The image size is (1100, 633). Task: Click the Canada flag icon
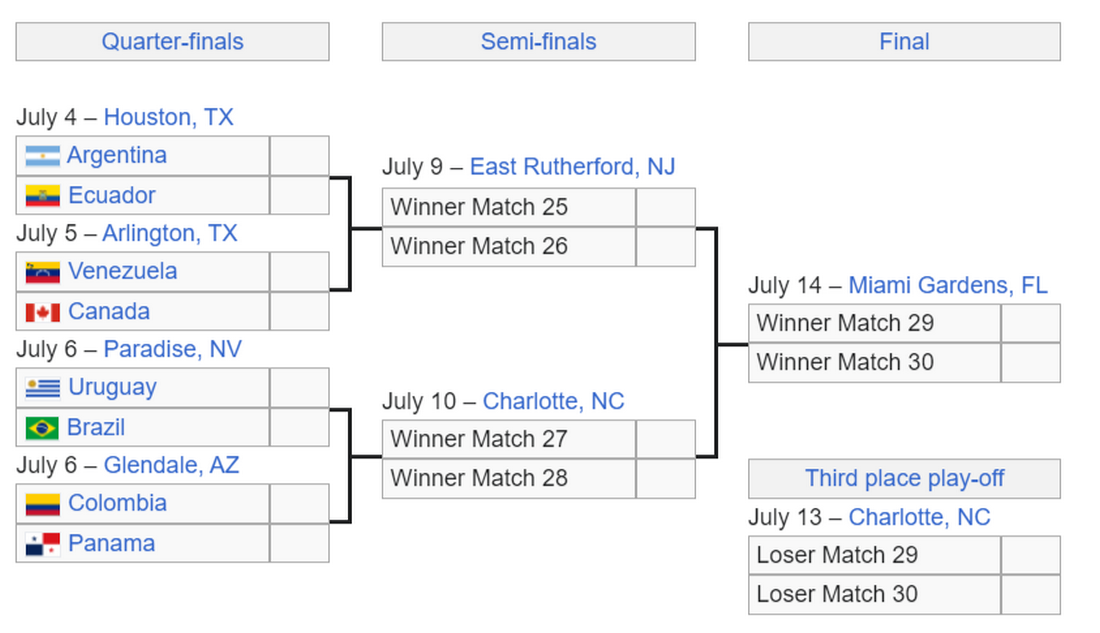[42, 312]
